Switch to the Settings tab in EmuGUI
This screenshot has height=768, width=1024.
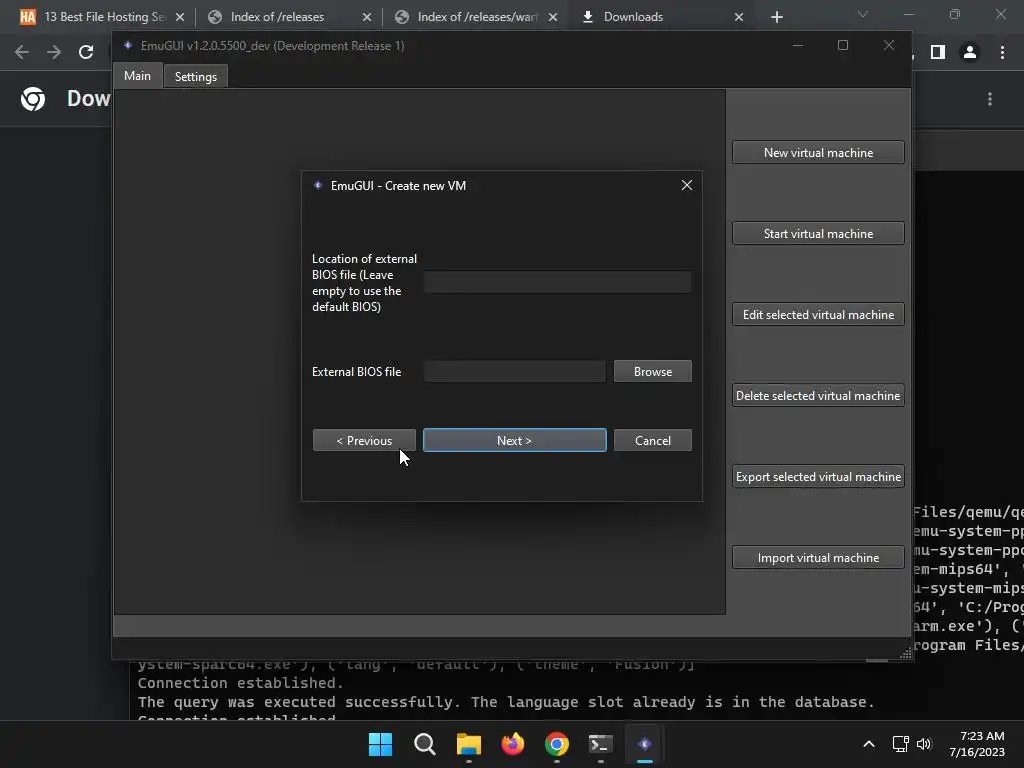click(x=195, y=76)
